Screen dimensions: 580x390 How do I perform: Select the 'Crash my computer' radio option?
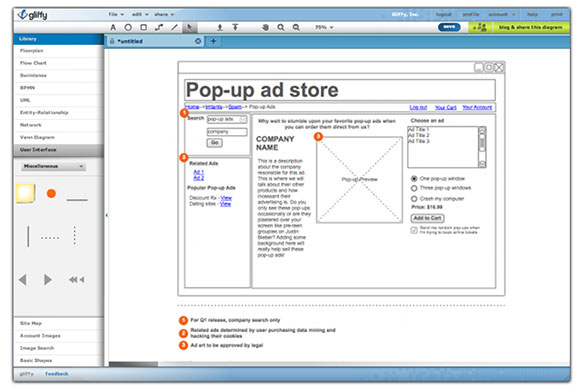point(414,199)
